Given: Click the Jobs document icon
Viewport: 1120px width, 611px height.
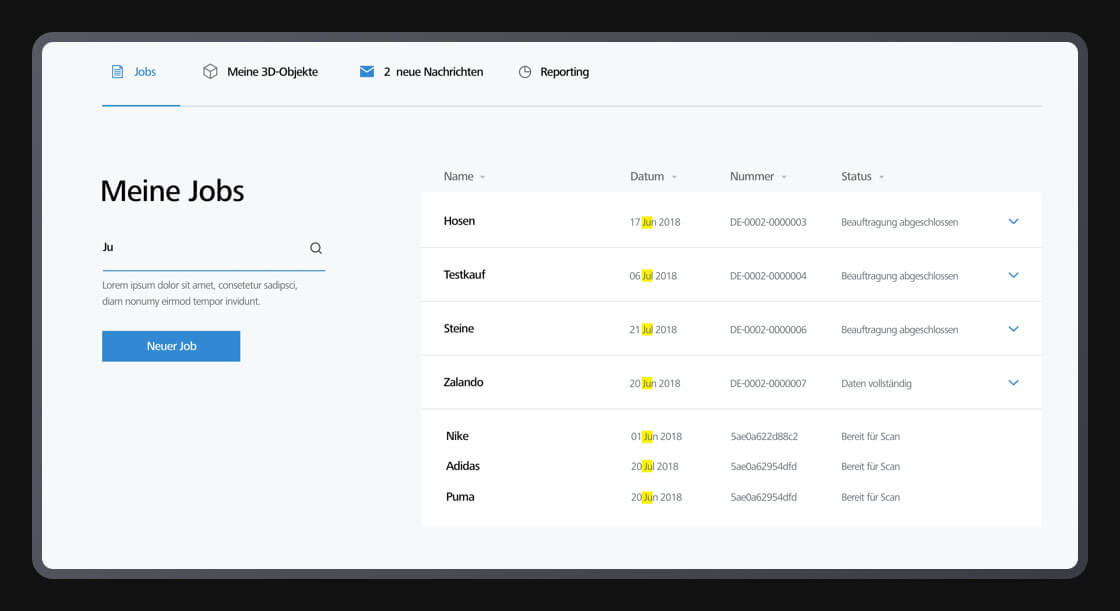Looking at the screenshot, I should (x=117, y=72).
